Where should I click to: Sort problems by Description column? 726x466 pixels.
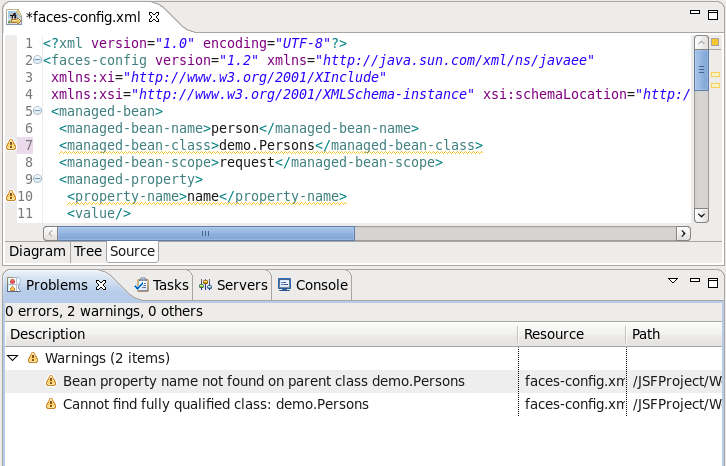pos(262,334)
